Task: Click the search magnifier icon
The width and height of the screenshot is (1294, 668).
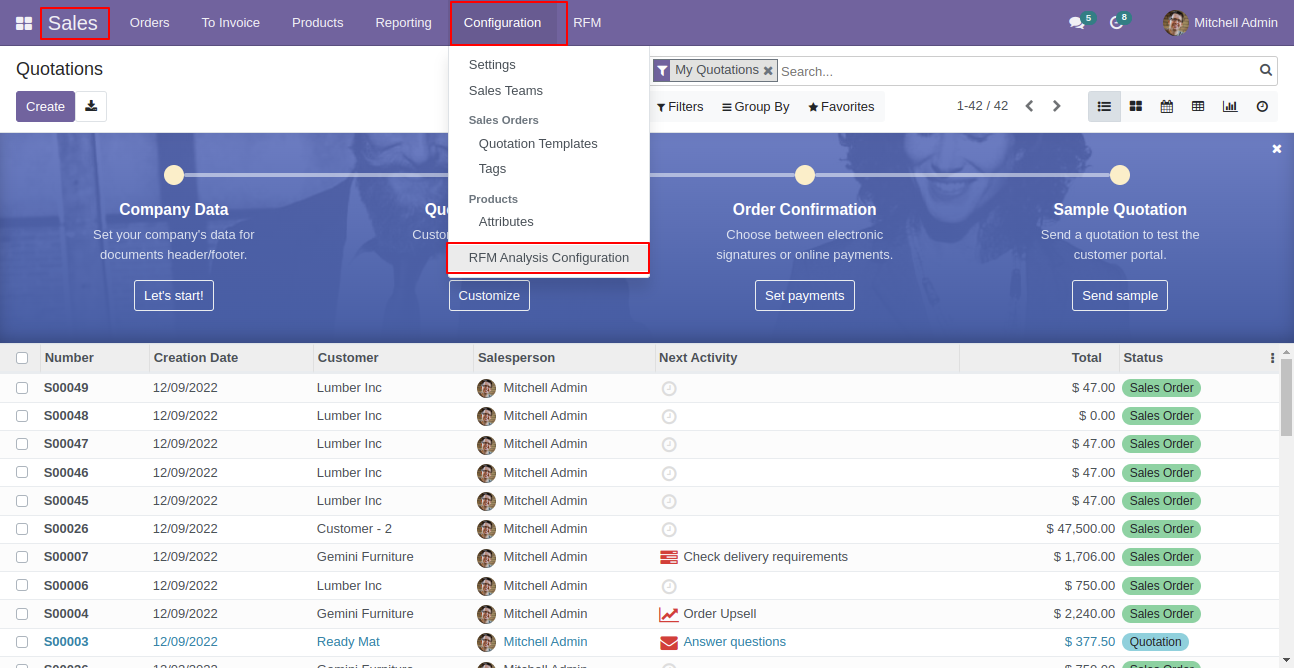Action: click(x=1266, y=70)
